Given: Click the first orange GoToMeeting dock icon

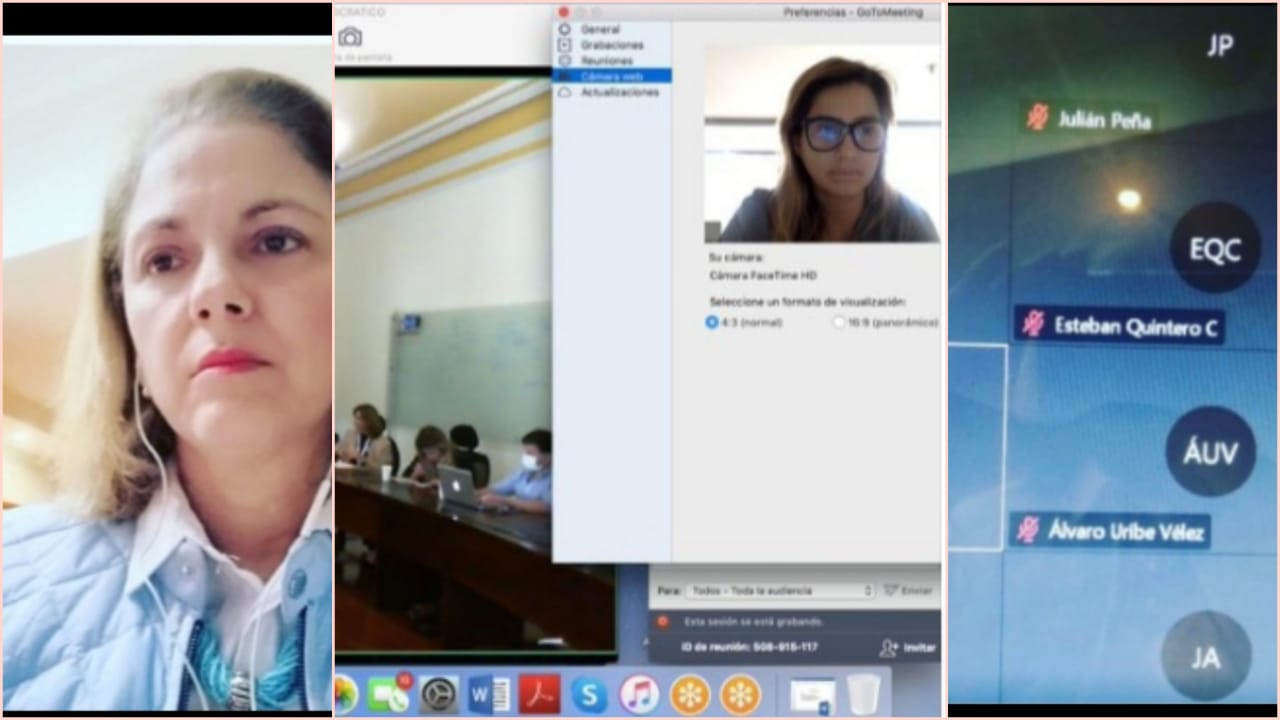Looking at the screenshot, I should click(690, 694).
